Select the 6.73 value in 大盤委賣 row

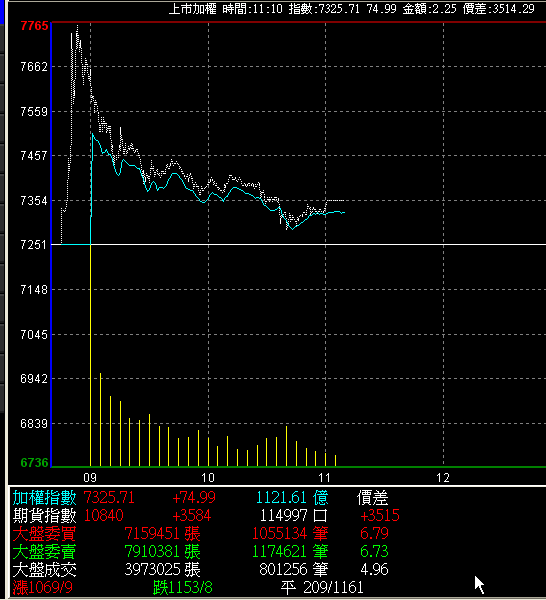(375, 551)
